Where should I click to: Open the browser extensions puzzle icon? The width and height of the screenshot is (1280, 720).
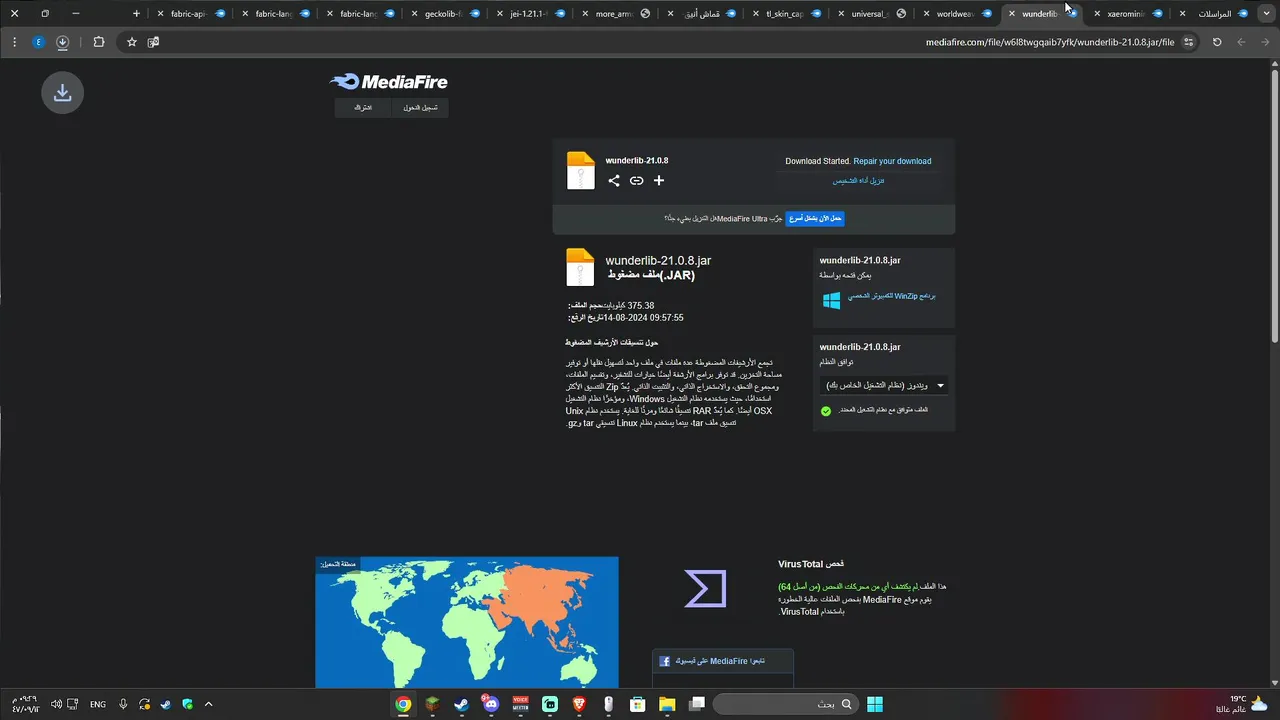pyautogui.click(x=98, y=42)
